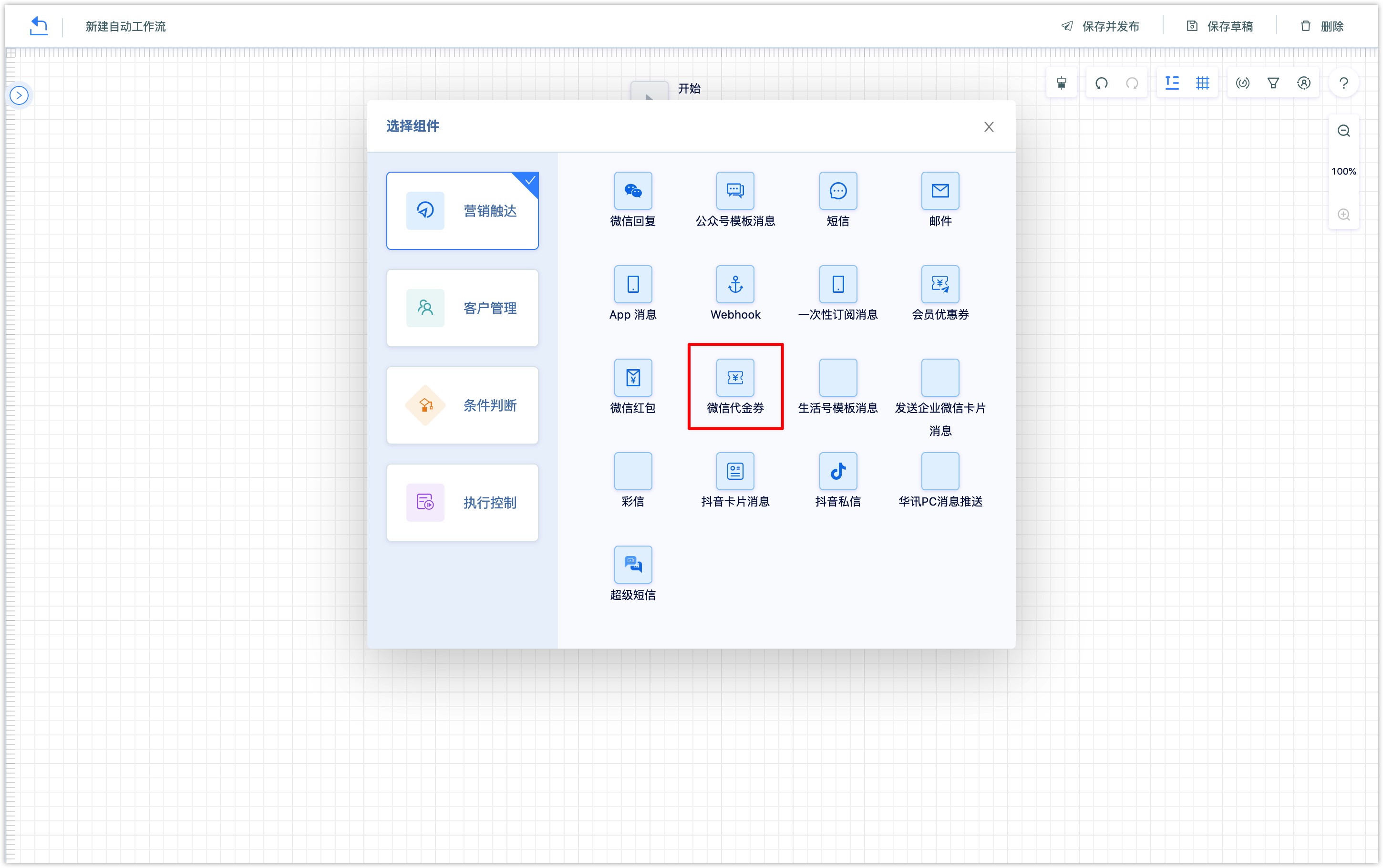Click the 新建自动工作流 title text
The width and height of the screenshot is (1383, 868).
tap(126, 26)
